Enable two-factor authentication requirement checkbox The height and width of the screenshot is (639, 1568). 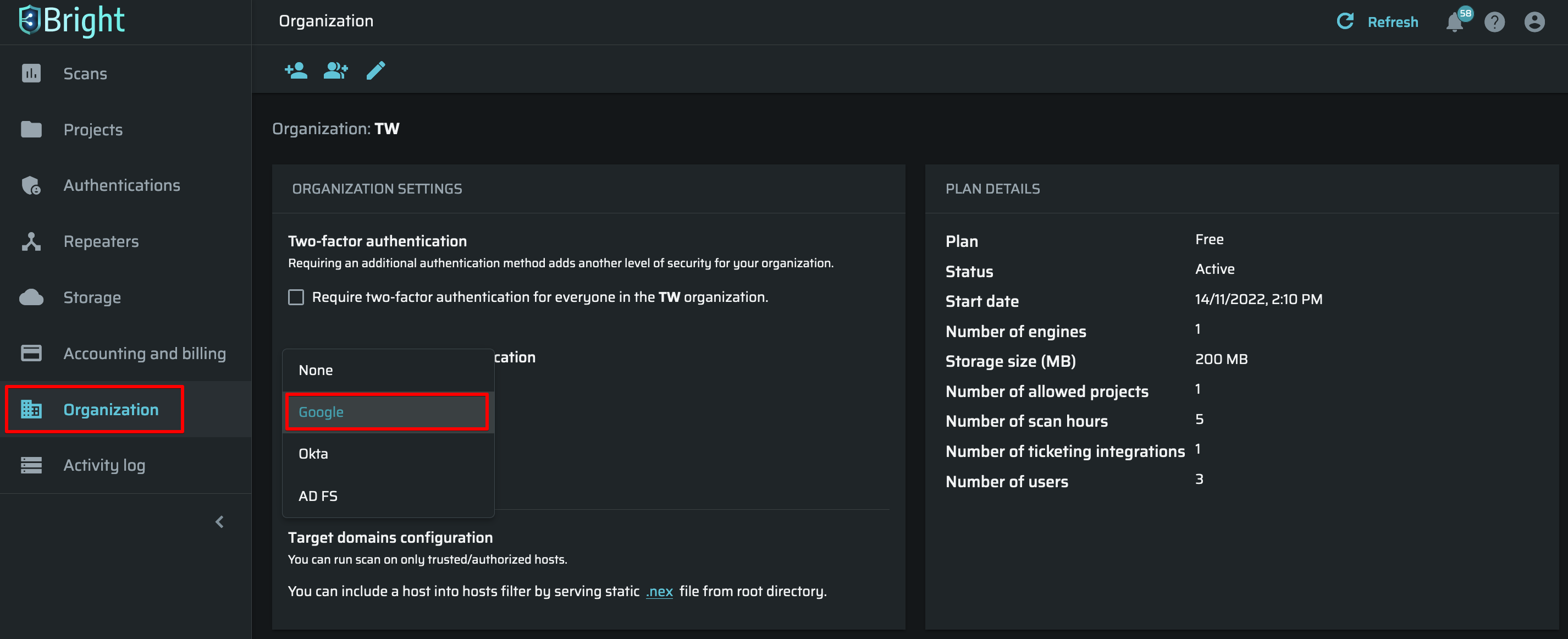click(296, 297)
